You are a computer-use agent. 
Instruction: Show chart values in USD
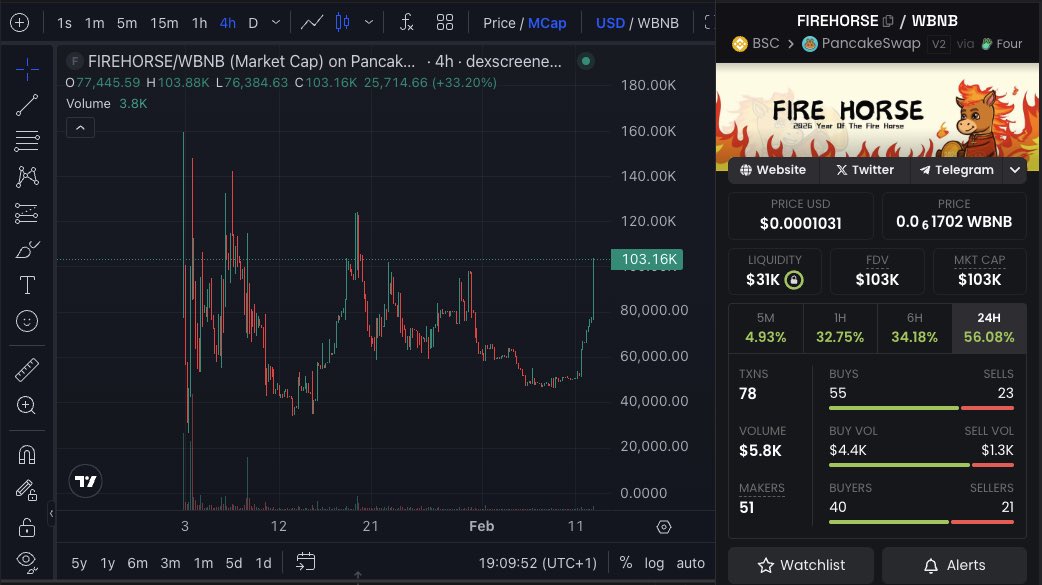click(x=610, y=23)
